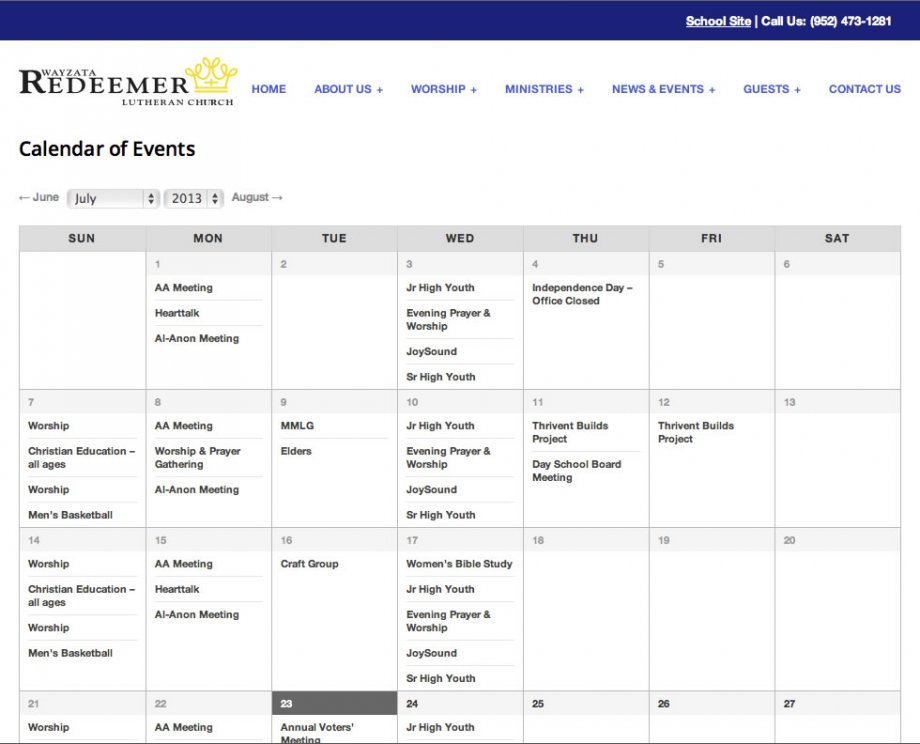Go to previous month June
This screenshot has height=744, width=920.
pyautogui.click(x=39, y=198)
